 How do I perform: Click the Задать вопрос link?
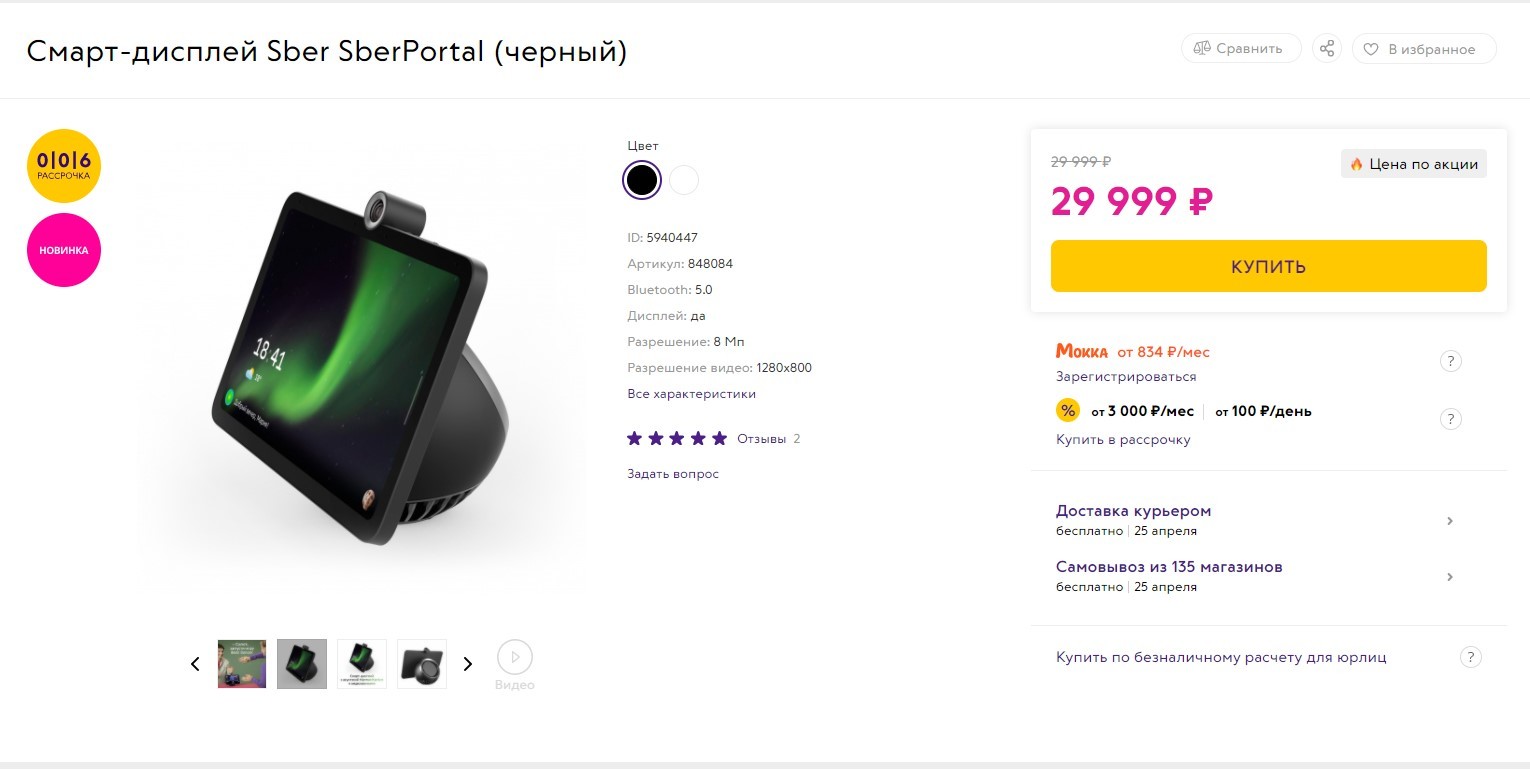pos(672,474)
